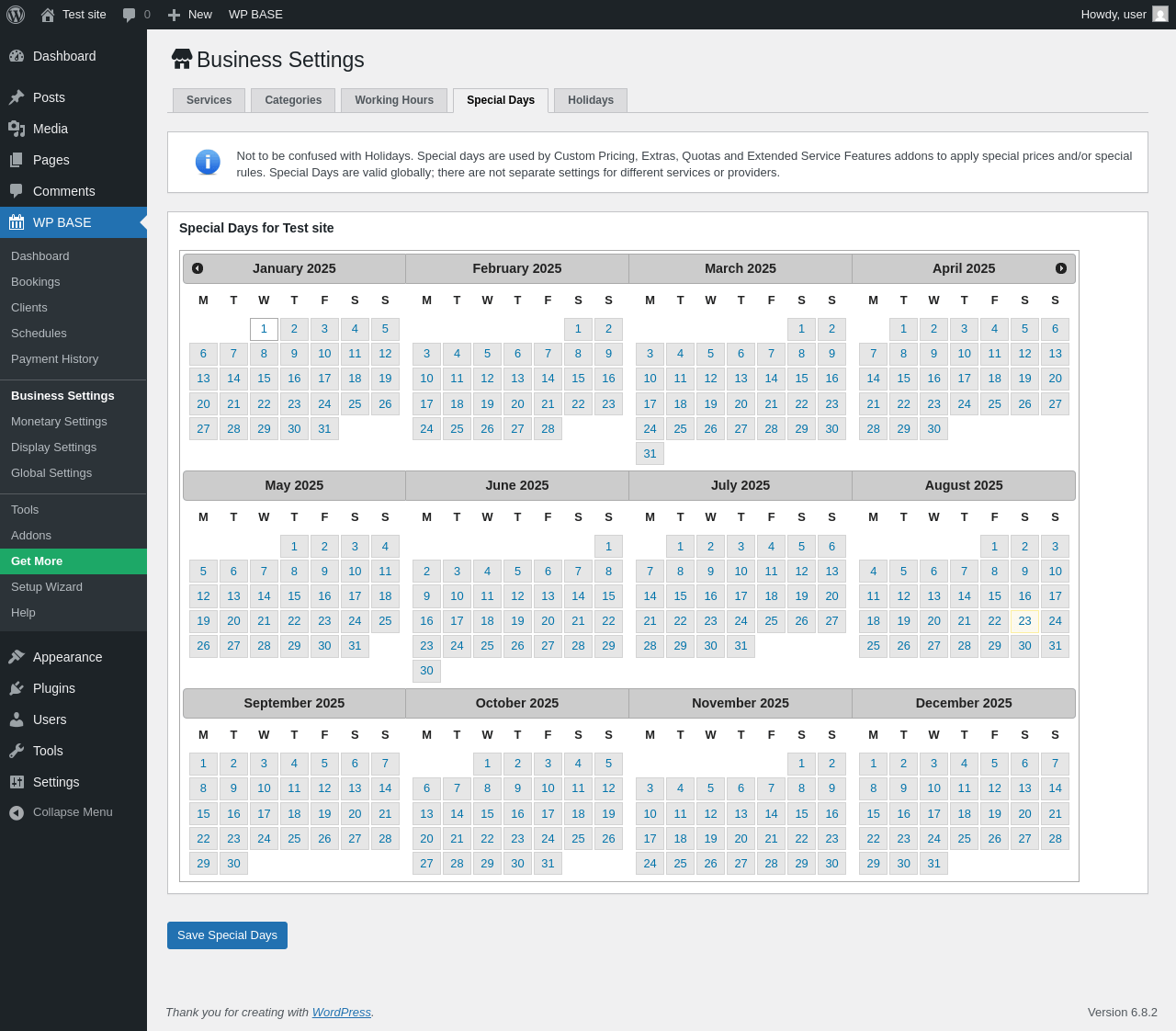Image resolution: width=1176 pixels, height=1031 pixels.
Task: Open Monetary Settings in the WP BASE submenu
Action: coord(59,421)
